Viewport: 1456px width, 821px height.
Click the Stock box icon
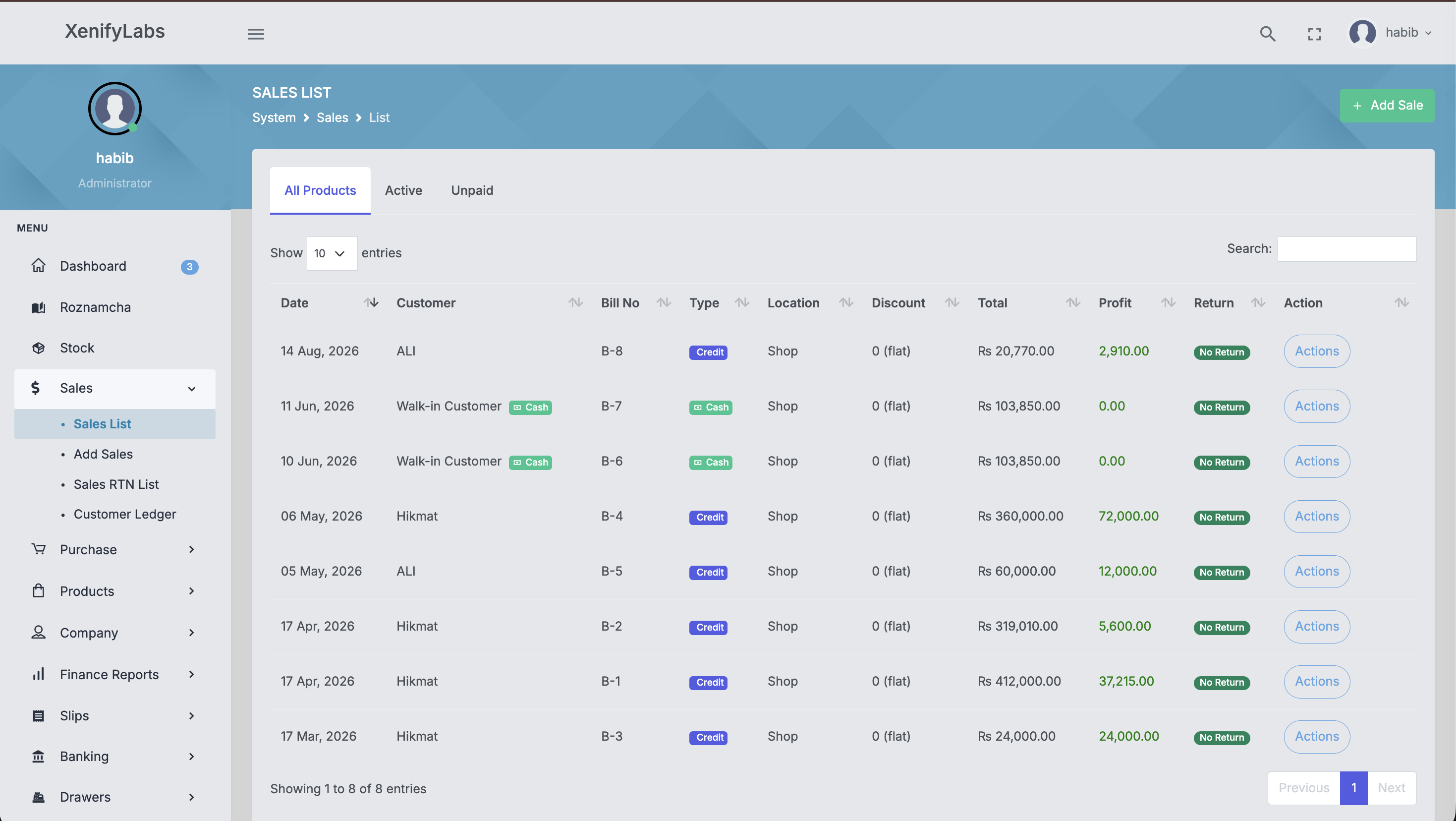coord(38,349)
